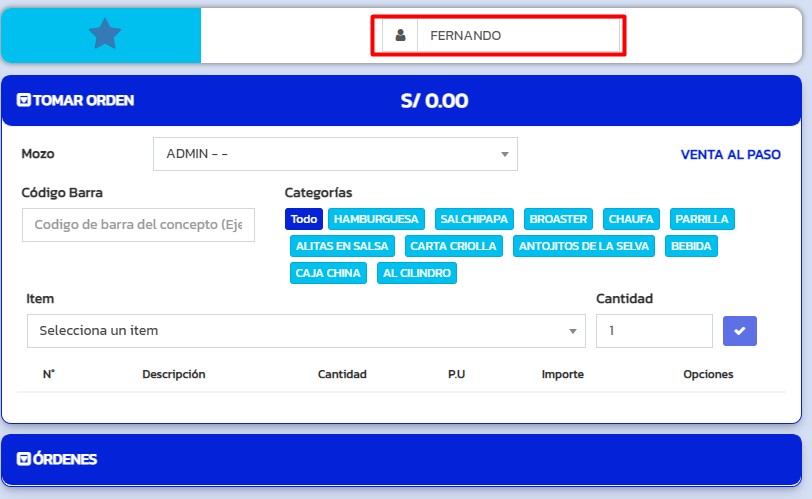Click the ÓRDENES panel icon
812x499 pixels.
tap(24, 459)
